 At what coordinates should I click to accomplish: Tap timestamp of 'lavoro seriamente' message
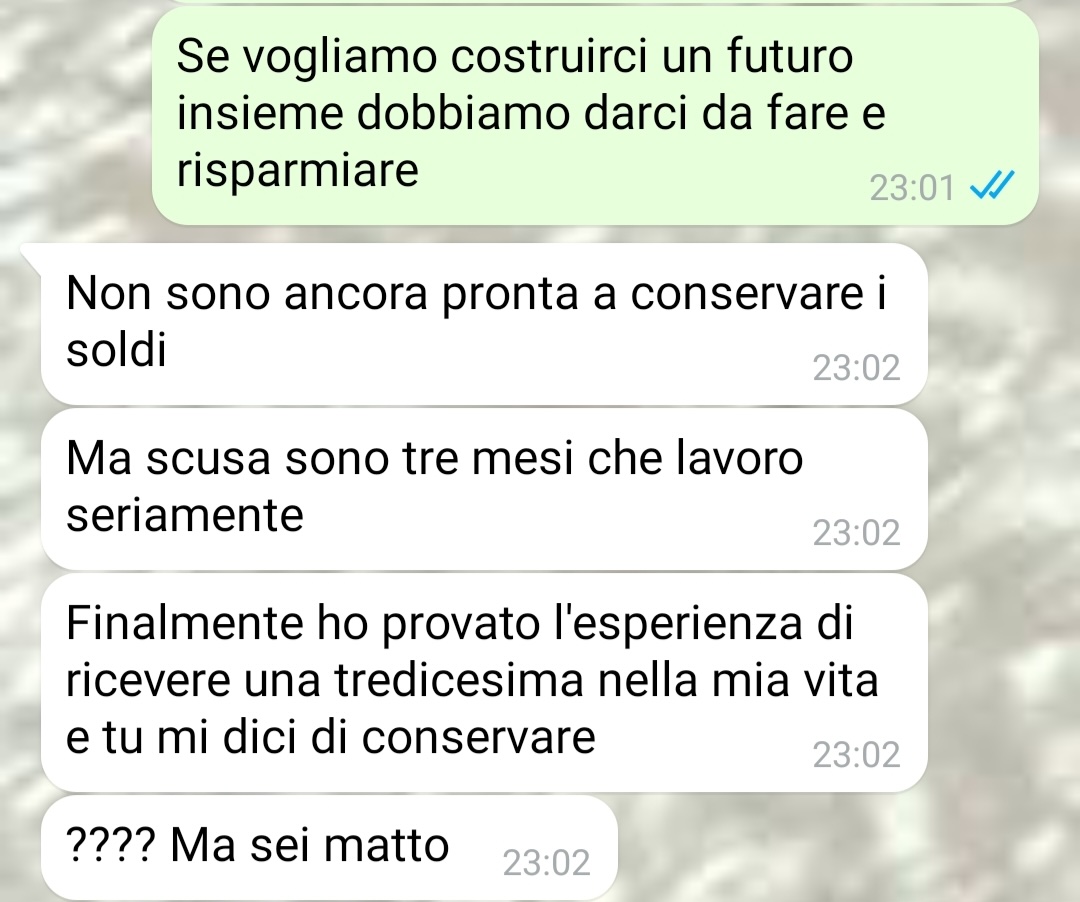[x=856, y=533]
